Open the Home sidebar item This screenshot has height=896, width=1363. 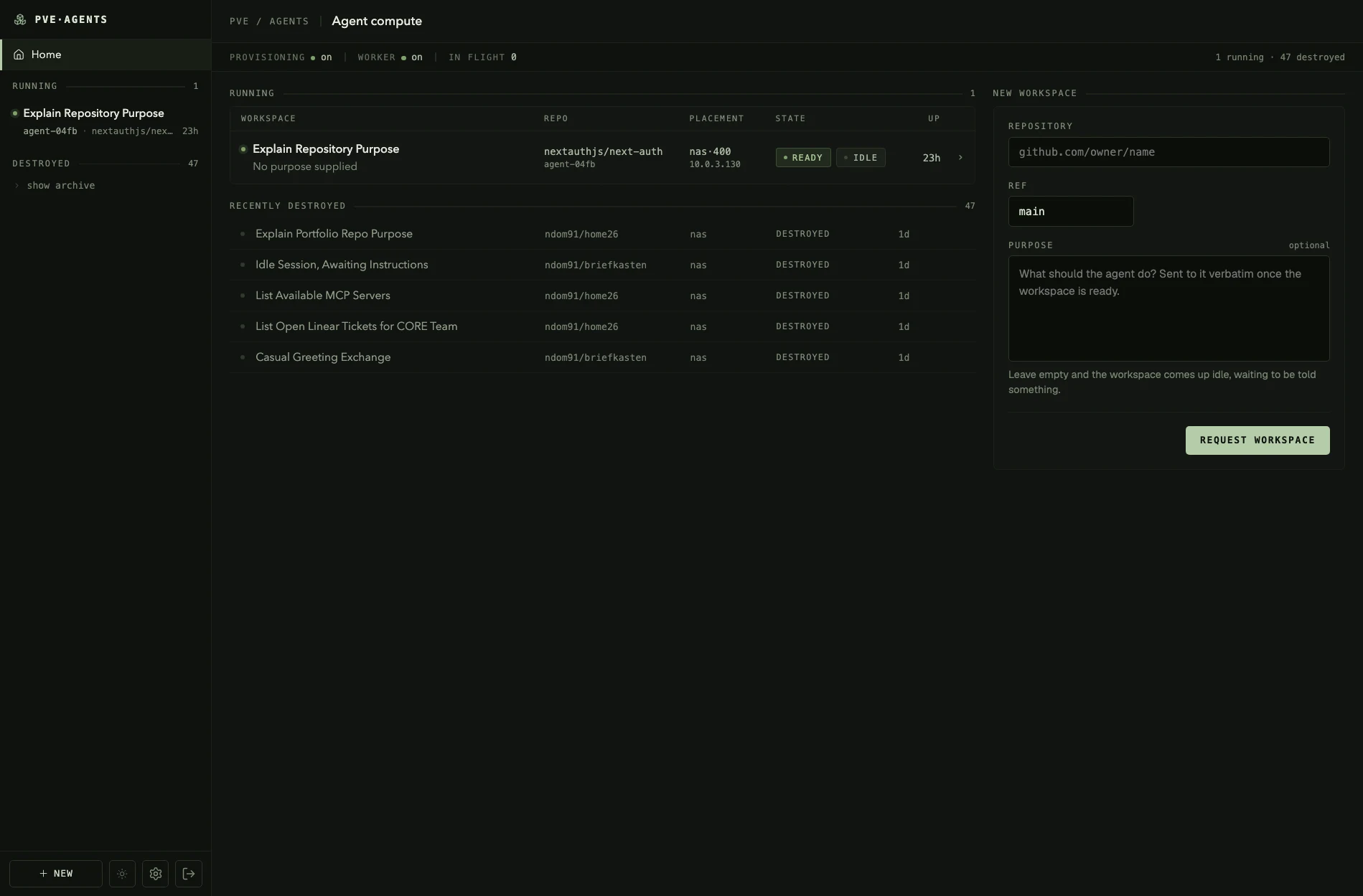coord(106,55)
